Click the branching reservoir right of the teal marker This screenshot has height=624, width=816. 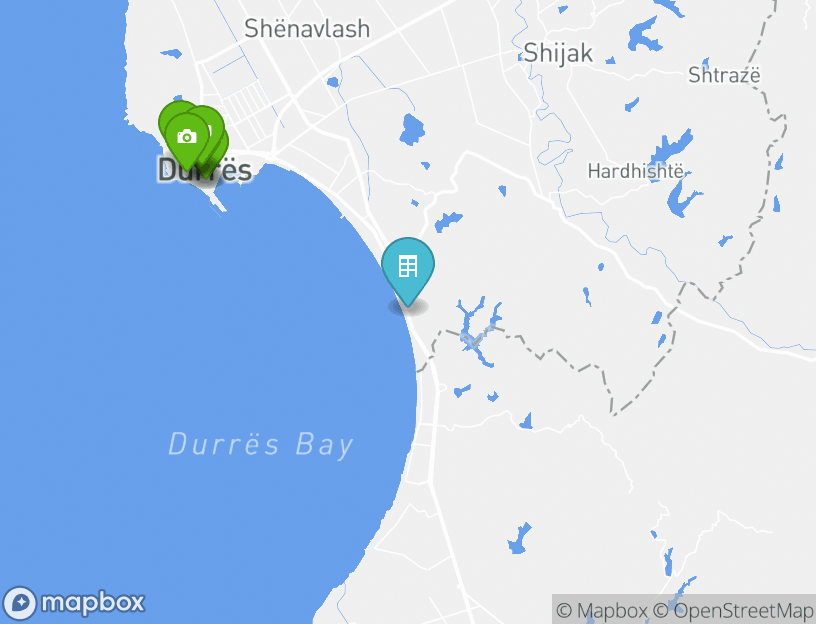tap(478, 331)
